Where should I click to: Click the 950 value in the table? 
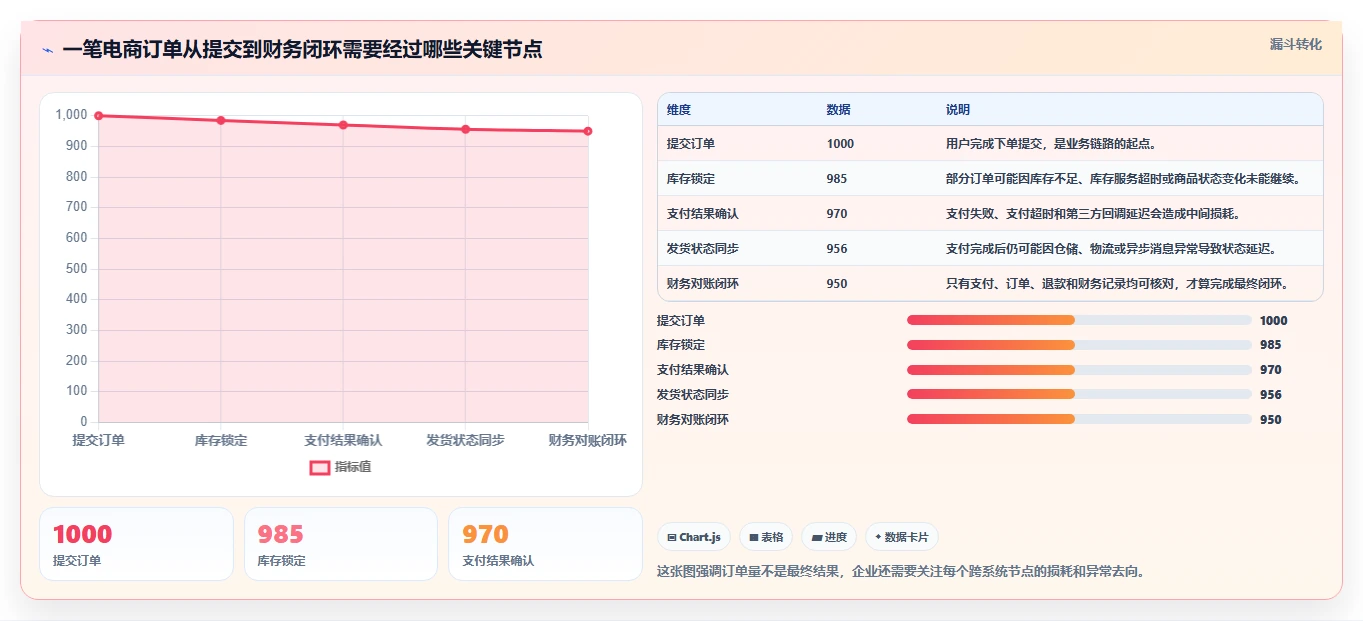pyautogui.click(x=837, y=284)
